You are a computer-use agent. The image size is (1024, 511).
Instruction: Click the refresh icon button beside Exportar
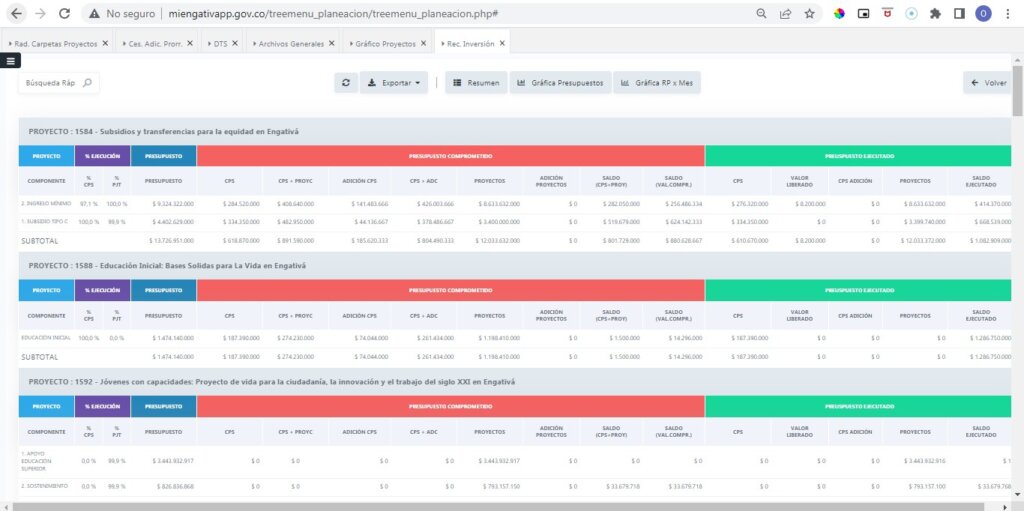pyautogui.click(x=346, y=83)
